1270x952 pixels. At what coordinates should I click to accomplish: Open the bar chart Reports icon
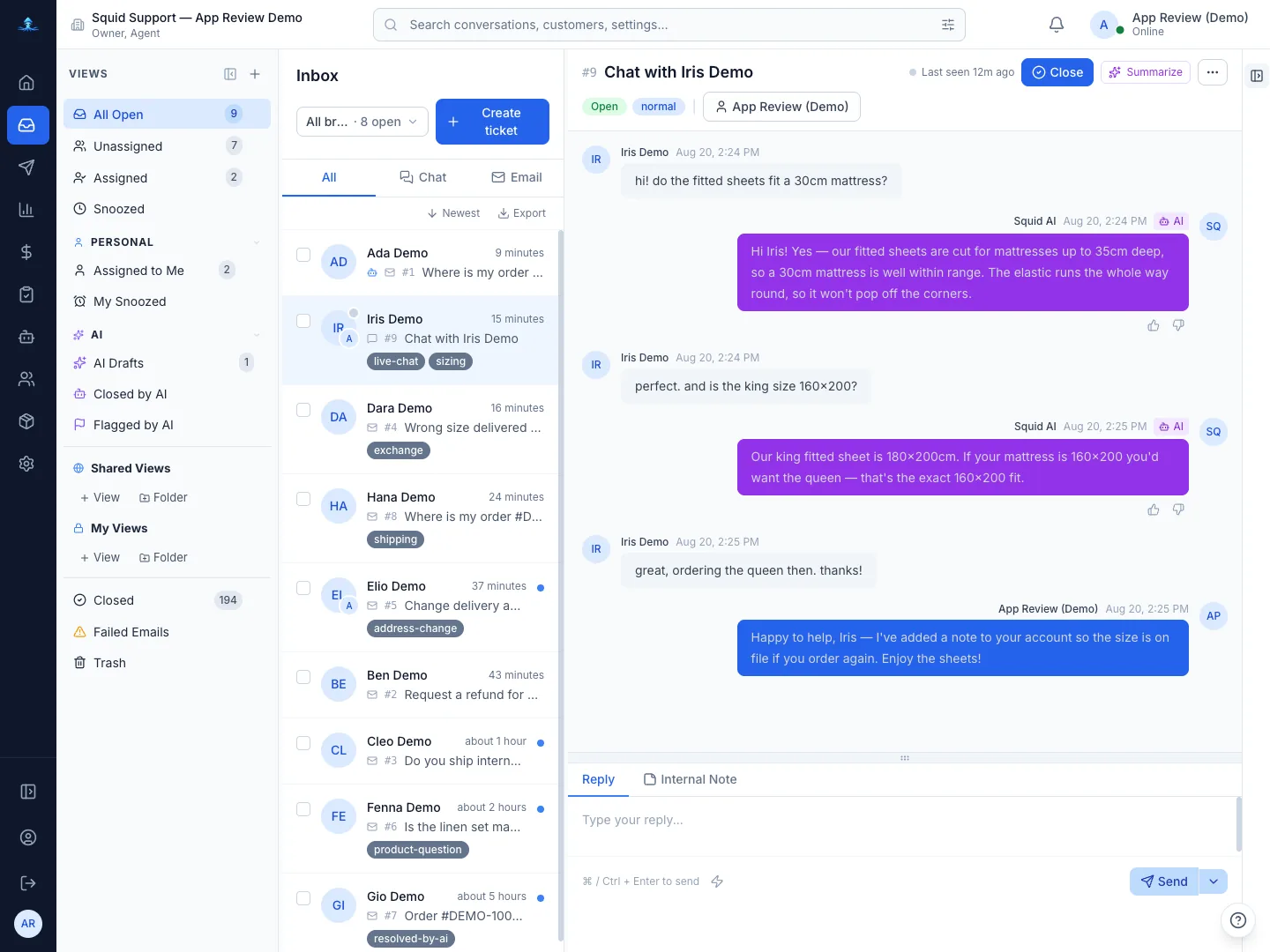(x=26, y=210)
